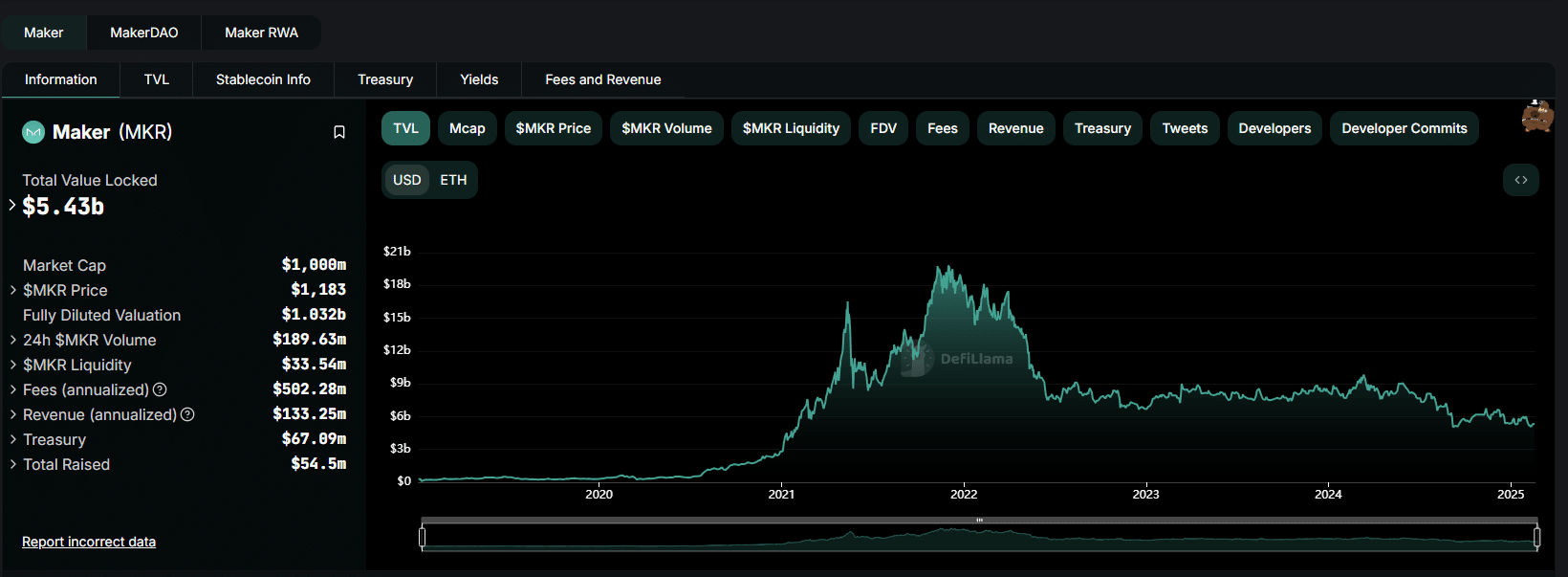Expand the Treasury row in sidebar
Viewport: 1568px width, 577px height.
[x=12, y=439]
